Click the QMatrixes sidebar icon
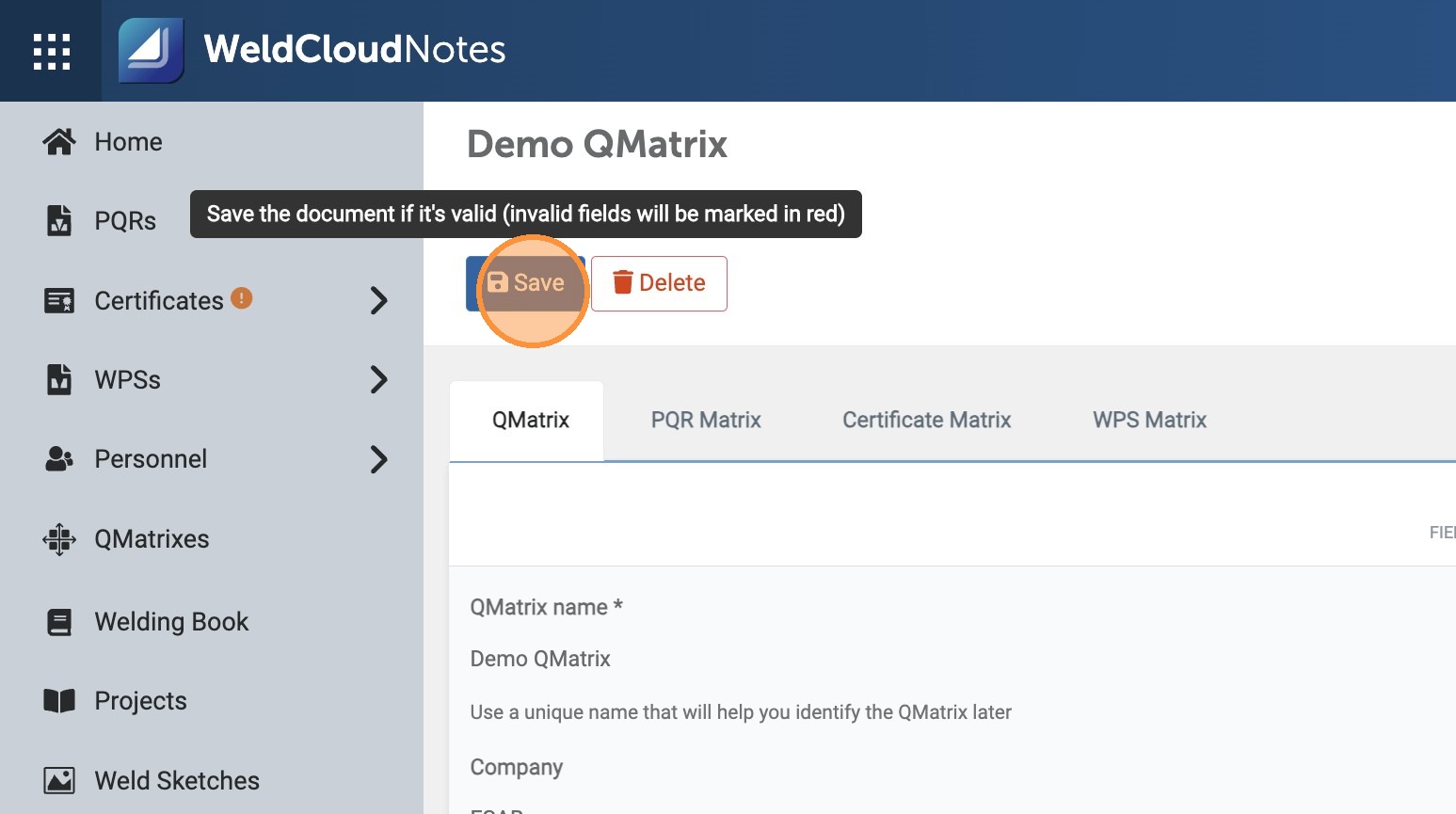1456x814 pixels. pyautogui.click(x=59, y=539)
